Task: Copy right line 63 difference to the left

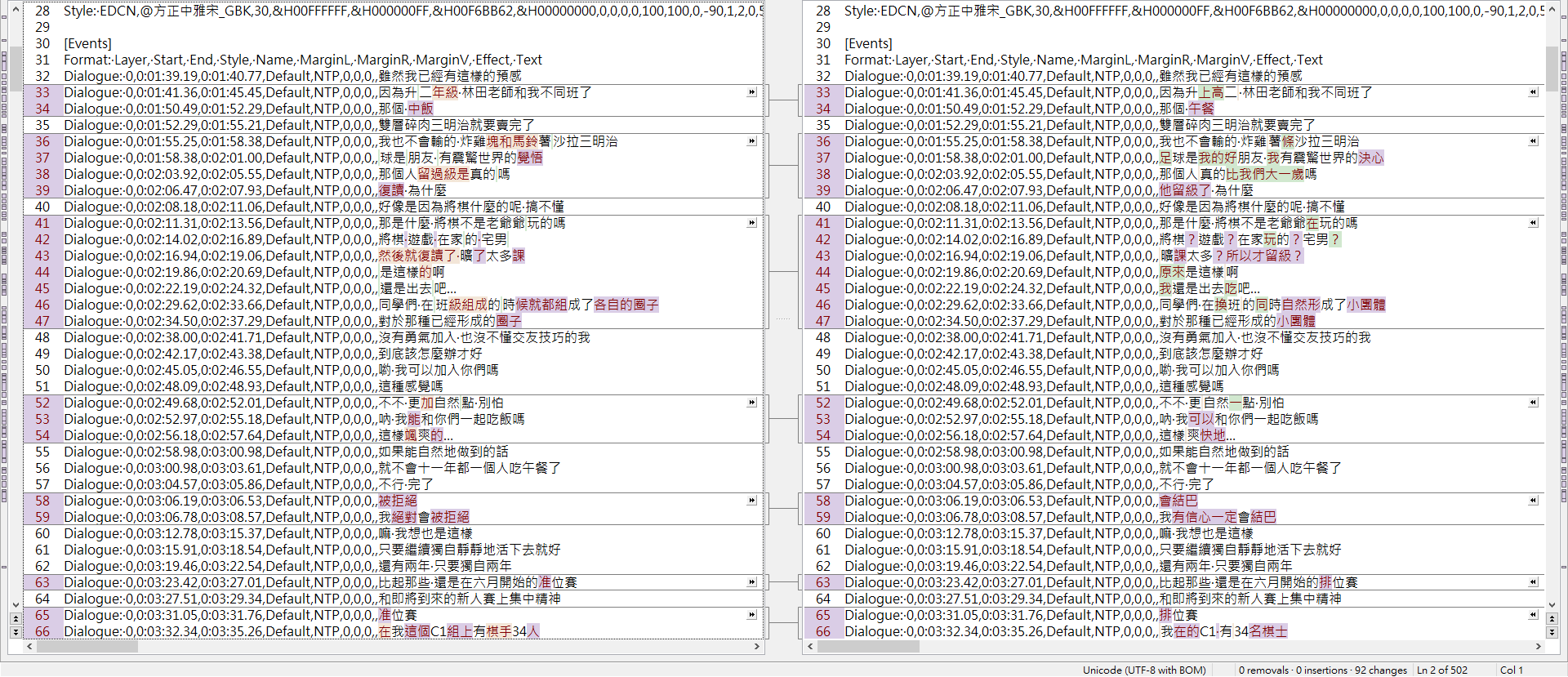Action: pos(1533,582)
